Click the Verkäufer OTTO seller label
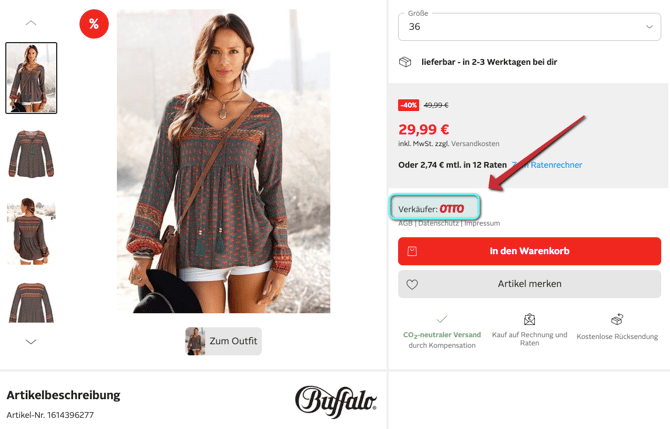The image size is (670, 429). 435,208
